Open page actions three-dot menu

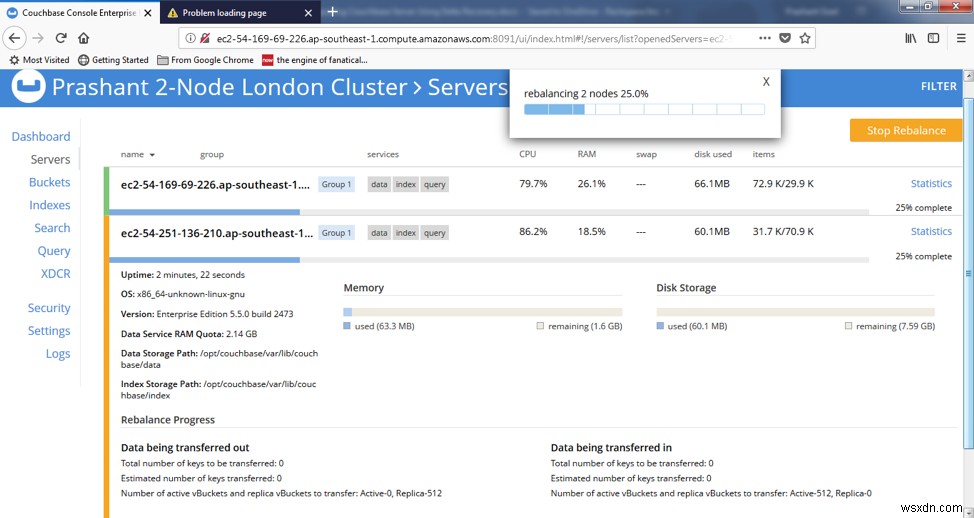point(765,38)
